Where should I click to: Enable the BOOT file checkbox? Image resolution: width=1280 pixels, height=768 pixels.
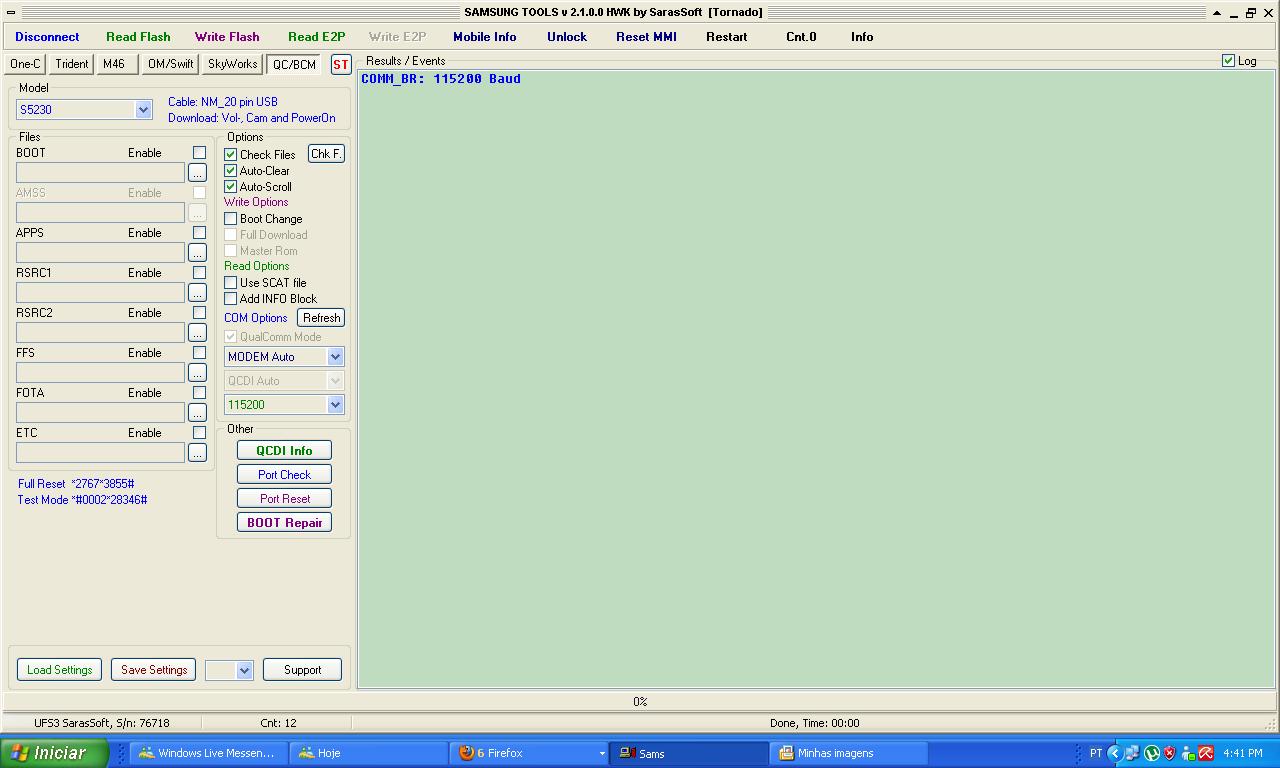pos(199,153)
